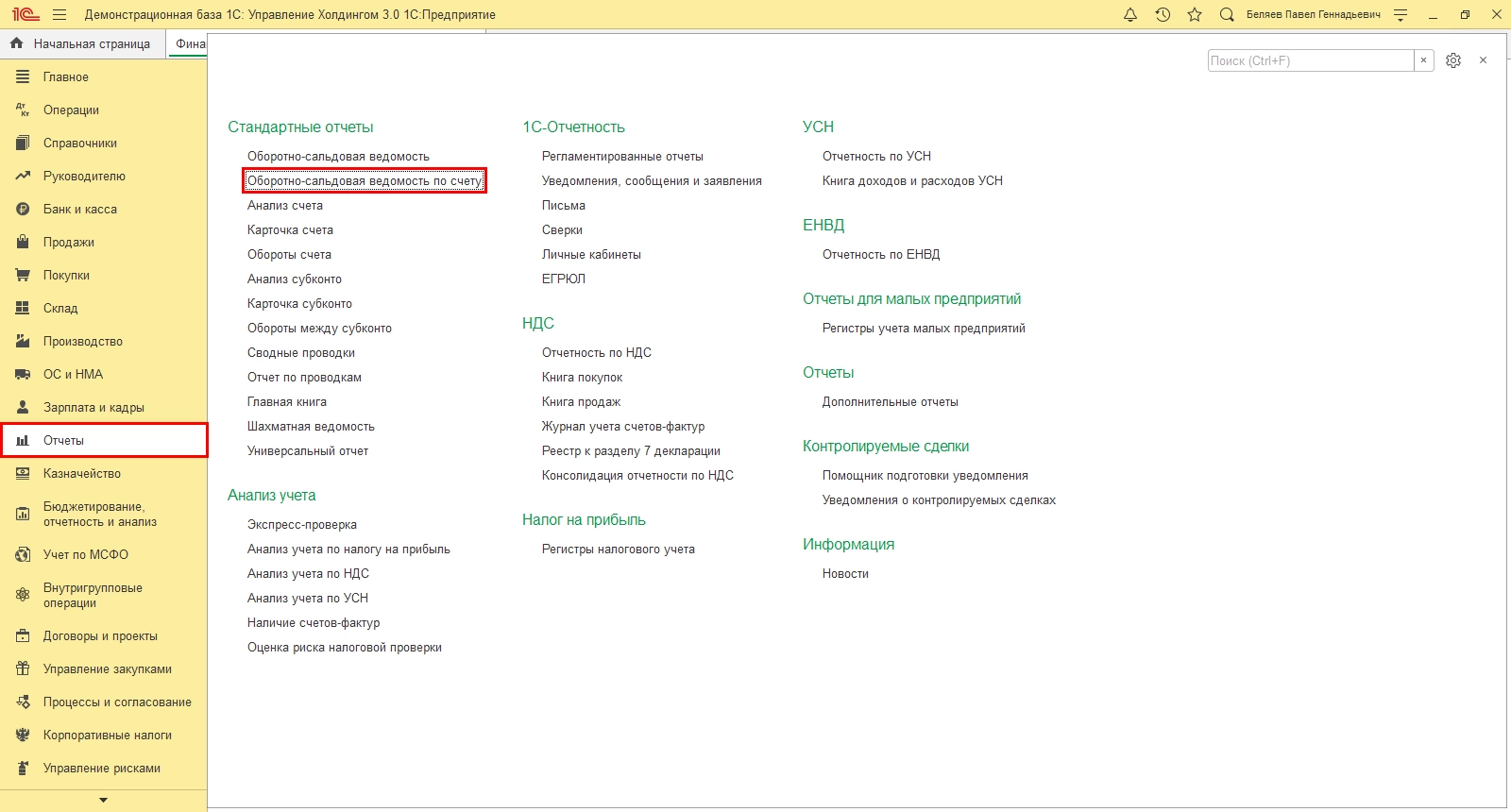This screenshot has height=812, width=1511.
Task: Open the Зарплата и кадры person icon
Action: click(x=23, y=407)
